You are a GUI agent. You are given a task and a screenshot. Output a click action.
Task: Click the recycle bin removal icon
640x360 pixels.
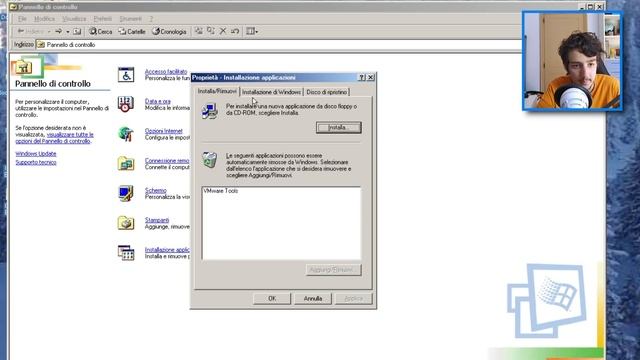(x=210, y=160)
